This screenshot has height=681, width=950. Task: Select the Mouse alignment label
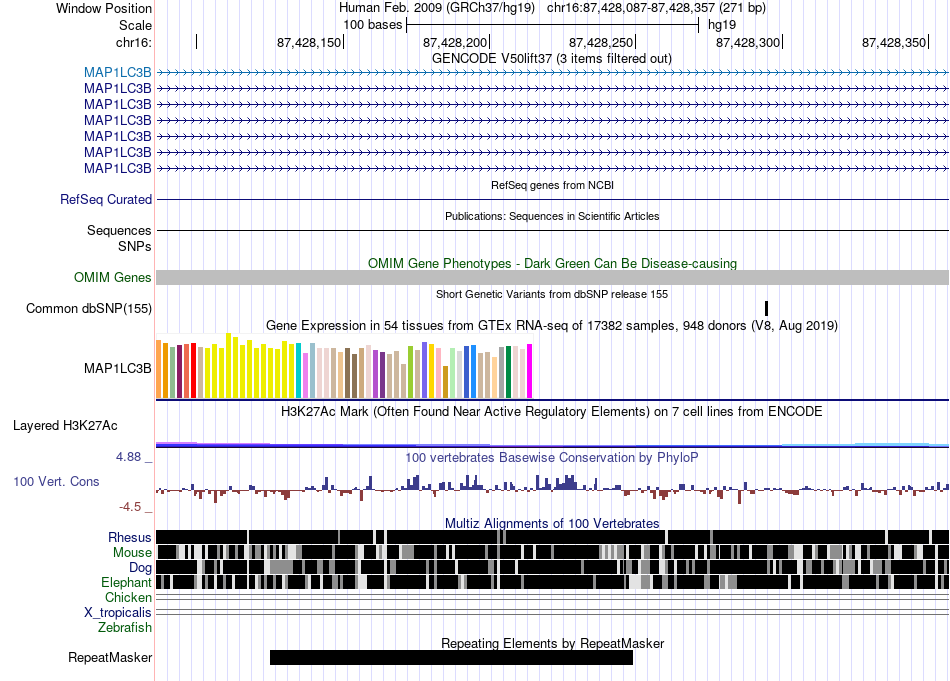click(132, 553)
